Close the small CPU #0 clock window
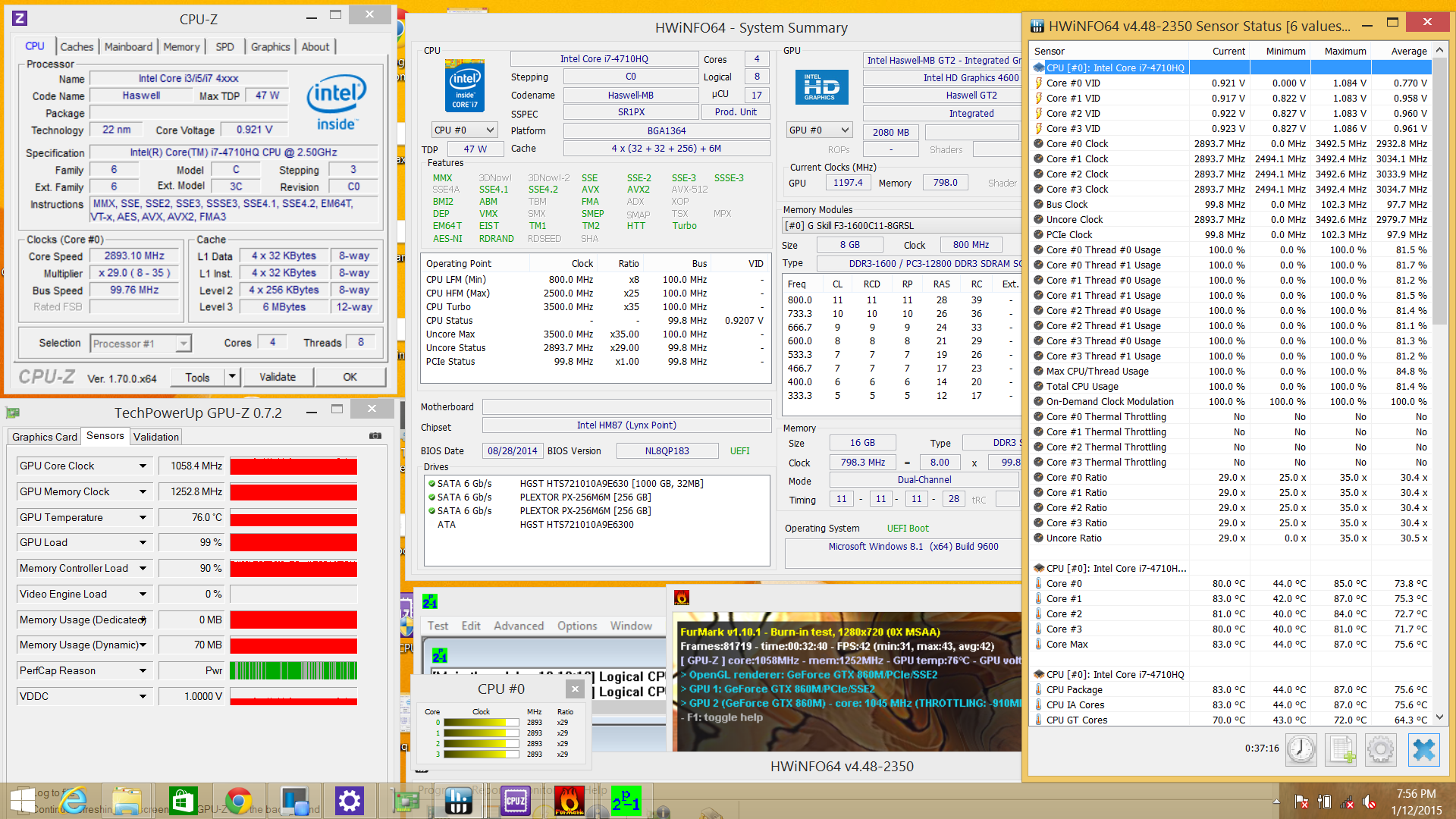The image size is (1456, 819). point(575,689)
